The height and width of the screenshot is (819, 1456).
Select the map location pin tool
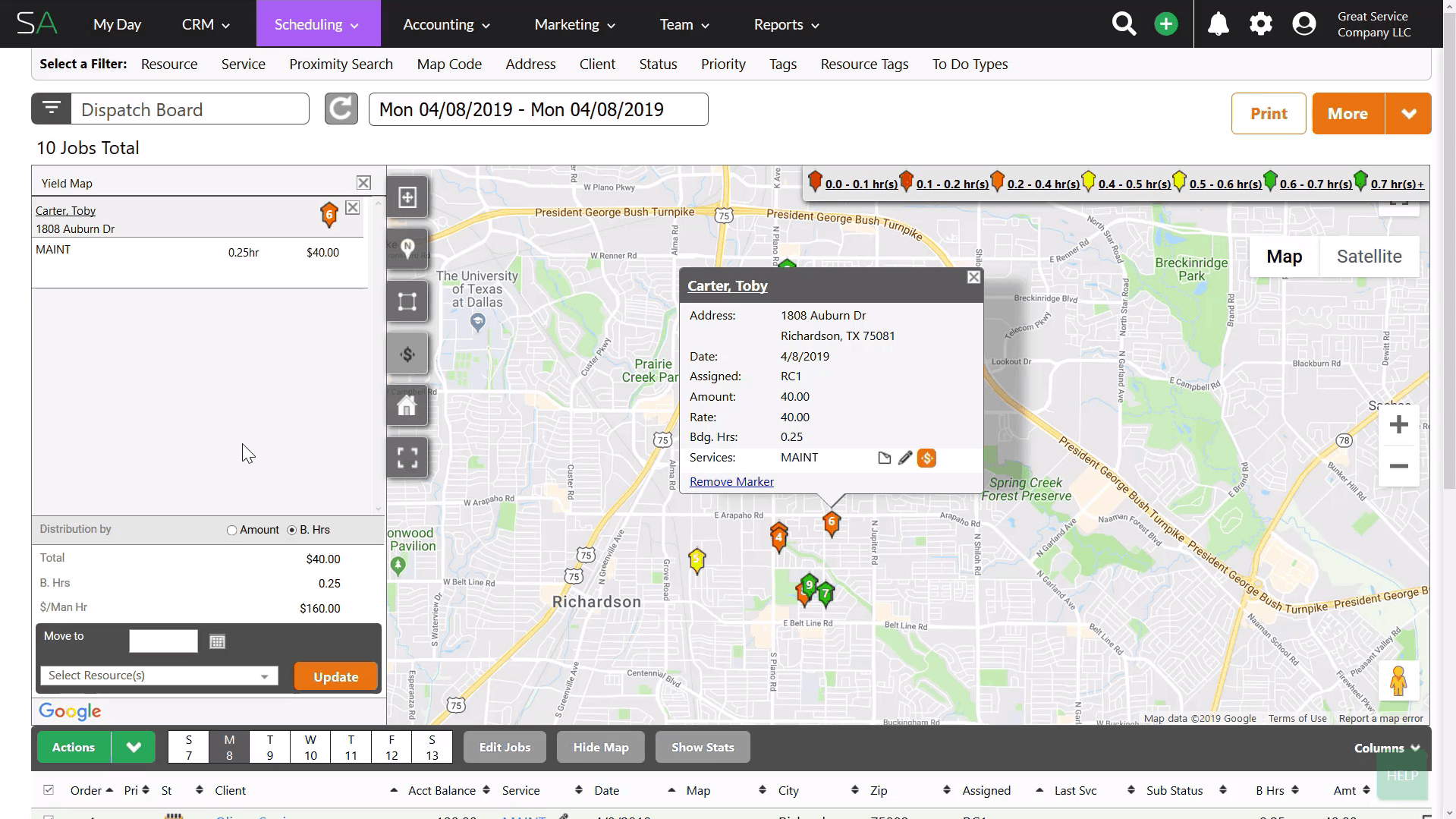coord(407,249)
